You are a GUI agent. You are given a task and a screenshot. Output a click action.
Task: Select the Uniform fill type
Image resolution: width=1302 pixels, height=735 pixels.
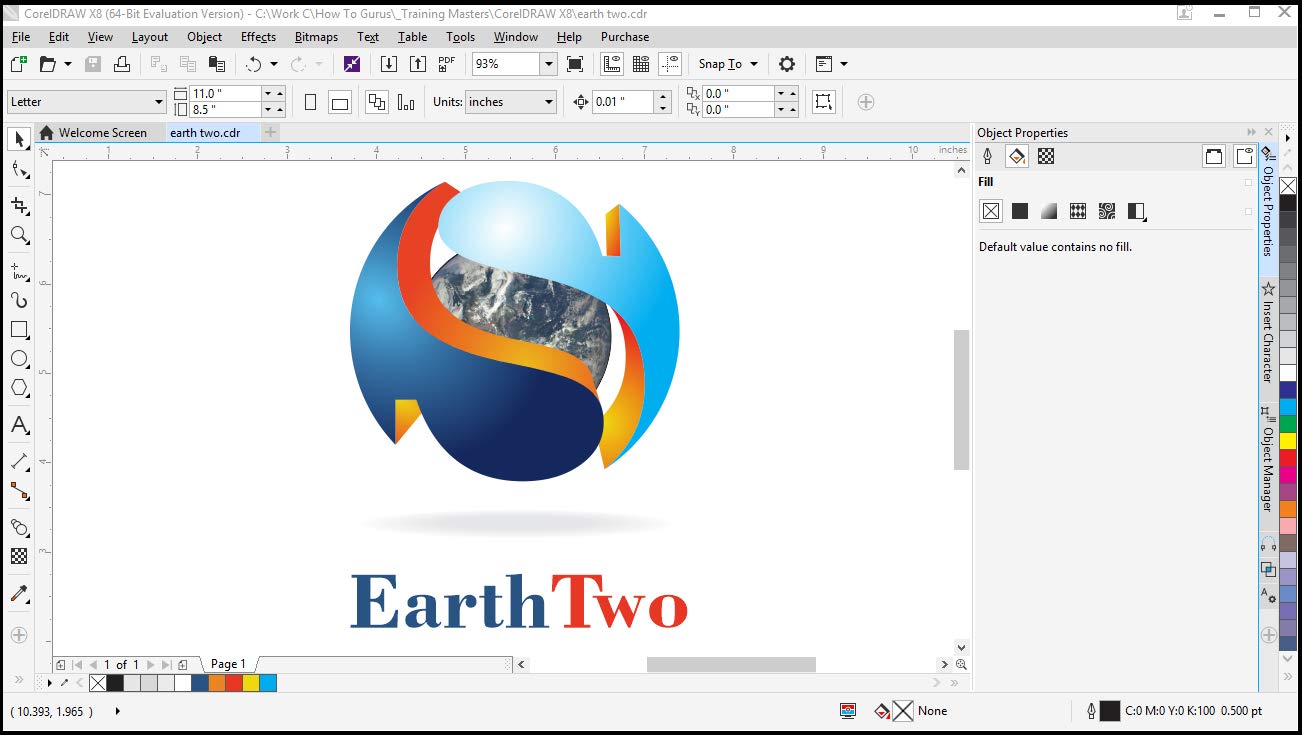[x=1020, y=211]
